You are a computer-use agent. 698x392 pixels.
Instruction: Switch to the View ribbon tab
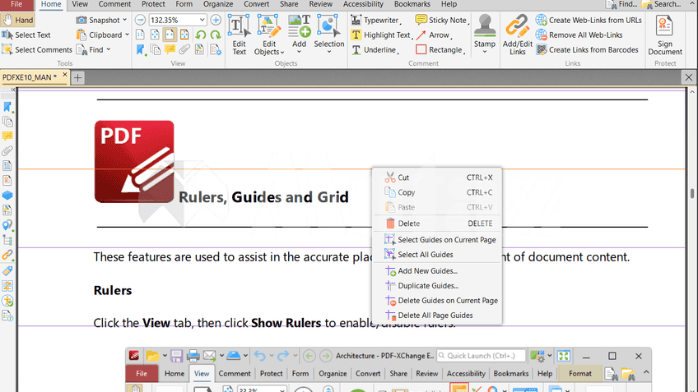(x=80, y=4)
